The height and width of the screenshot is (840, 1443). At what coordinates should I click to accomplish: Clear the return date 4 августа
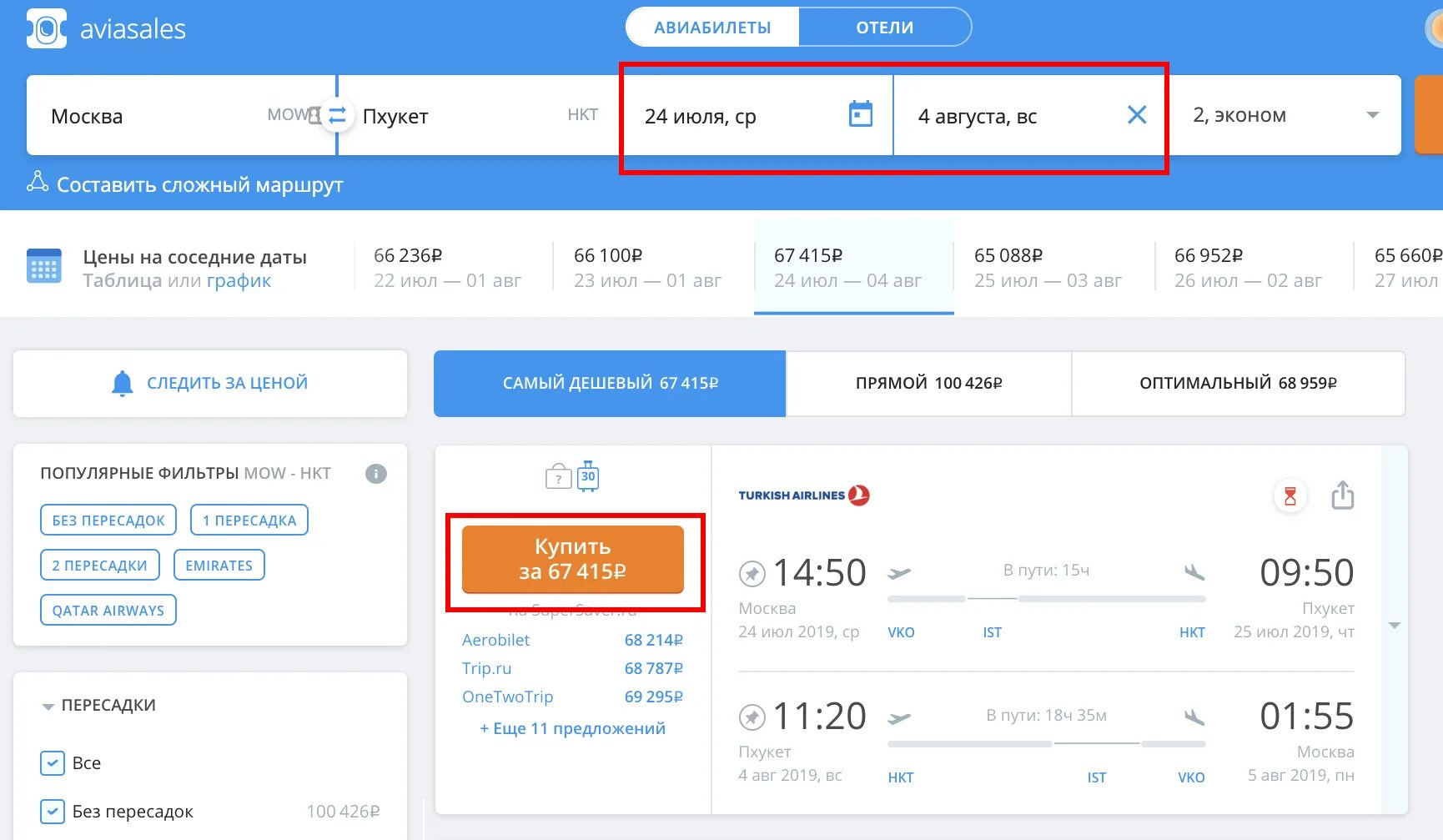[1137, 115]
